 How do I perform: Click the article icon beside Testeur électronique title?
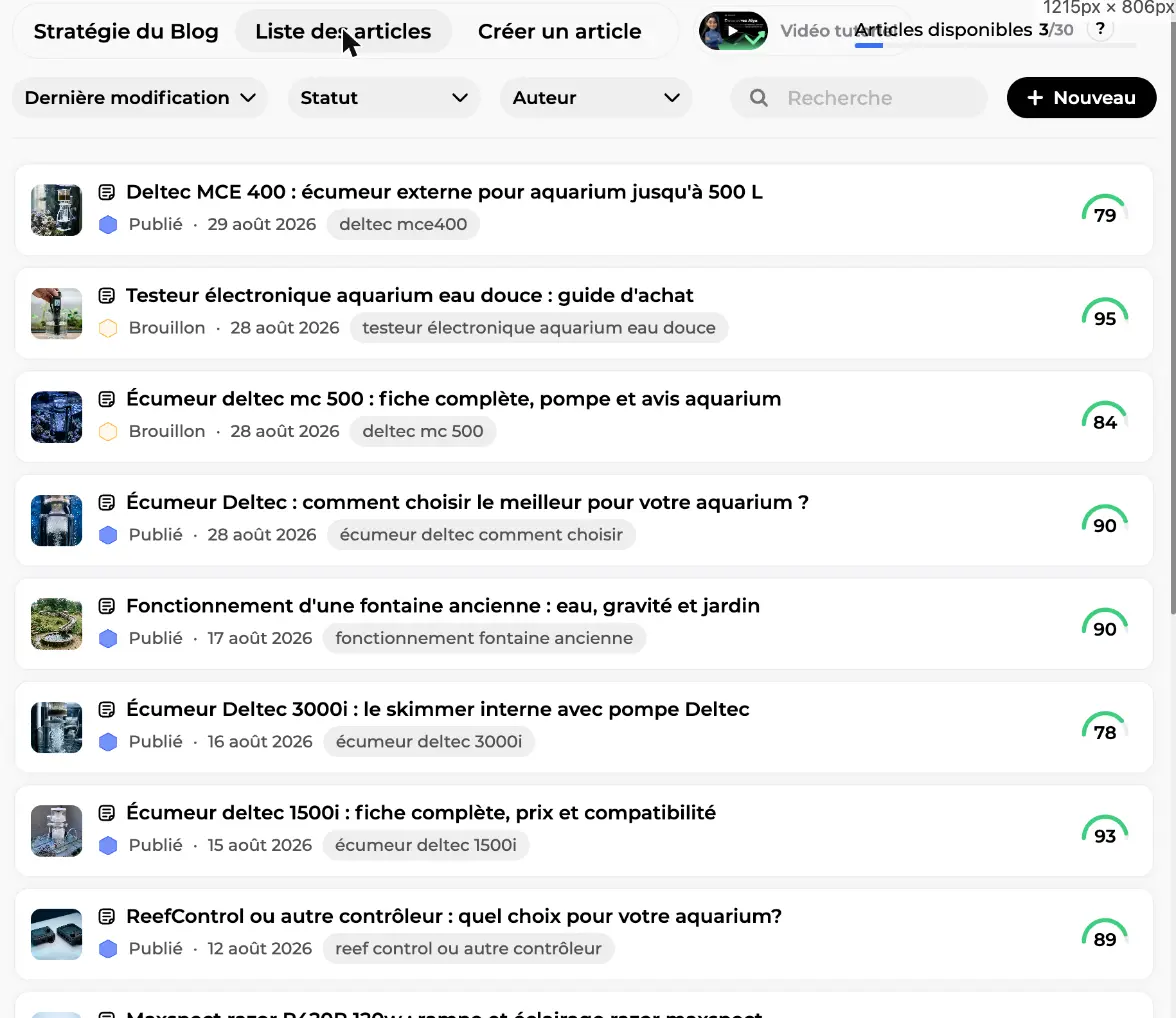point(106,296)
